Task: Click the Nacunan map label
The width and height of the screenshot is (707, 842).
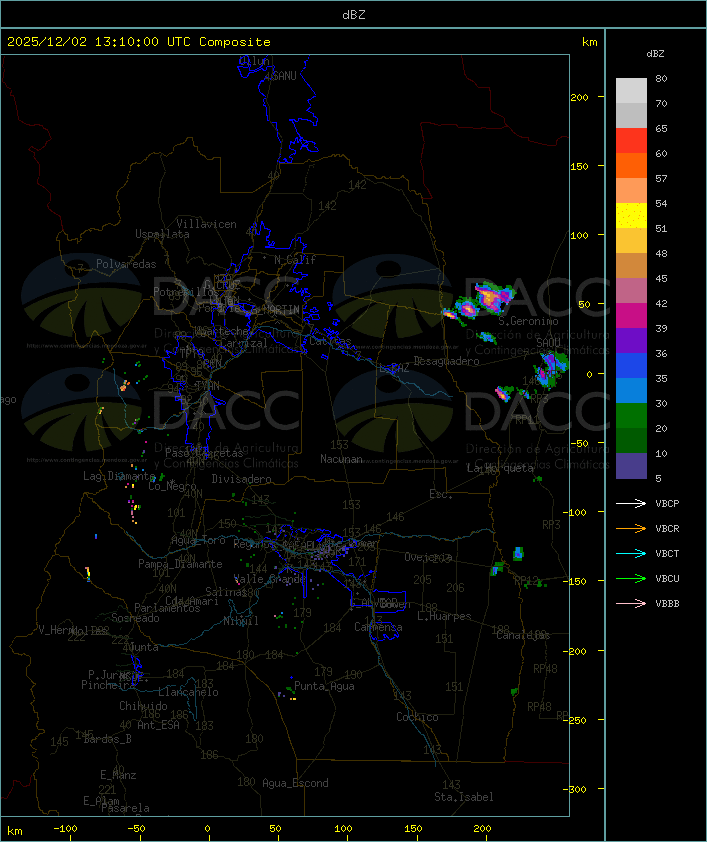Action: (x=341, y=459)
